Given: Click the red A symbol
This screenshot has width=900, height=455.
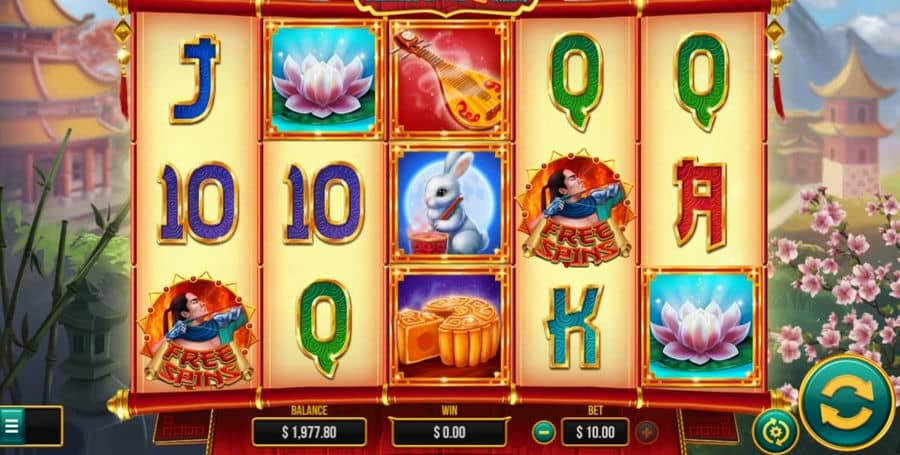Looking at the screenshot, I should click(700, 204).
